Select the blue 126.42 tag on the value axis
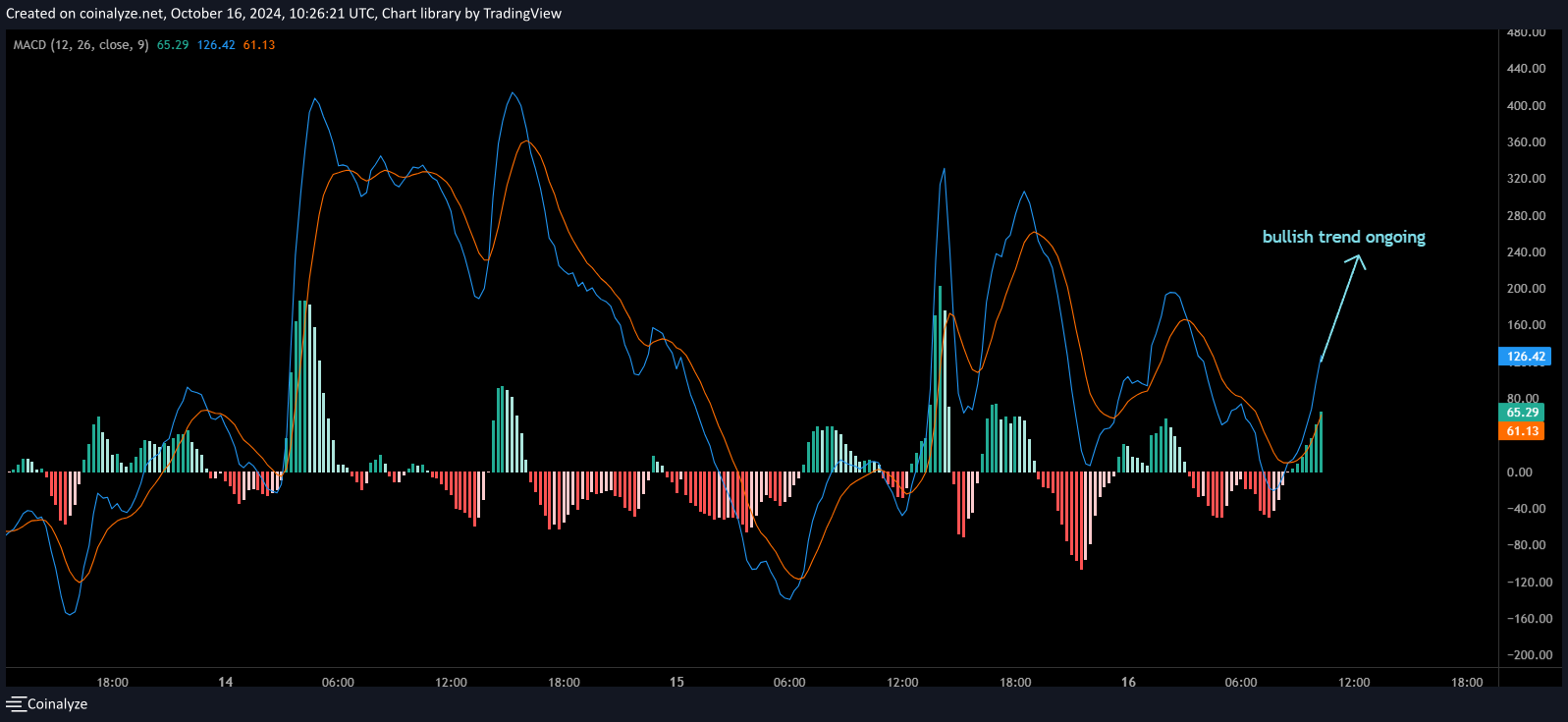 tap(1525, 357)
